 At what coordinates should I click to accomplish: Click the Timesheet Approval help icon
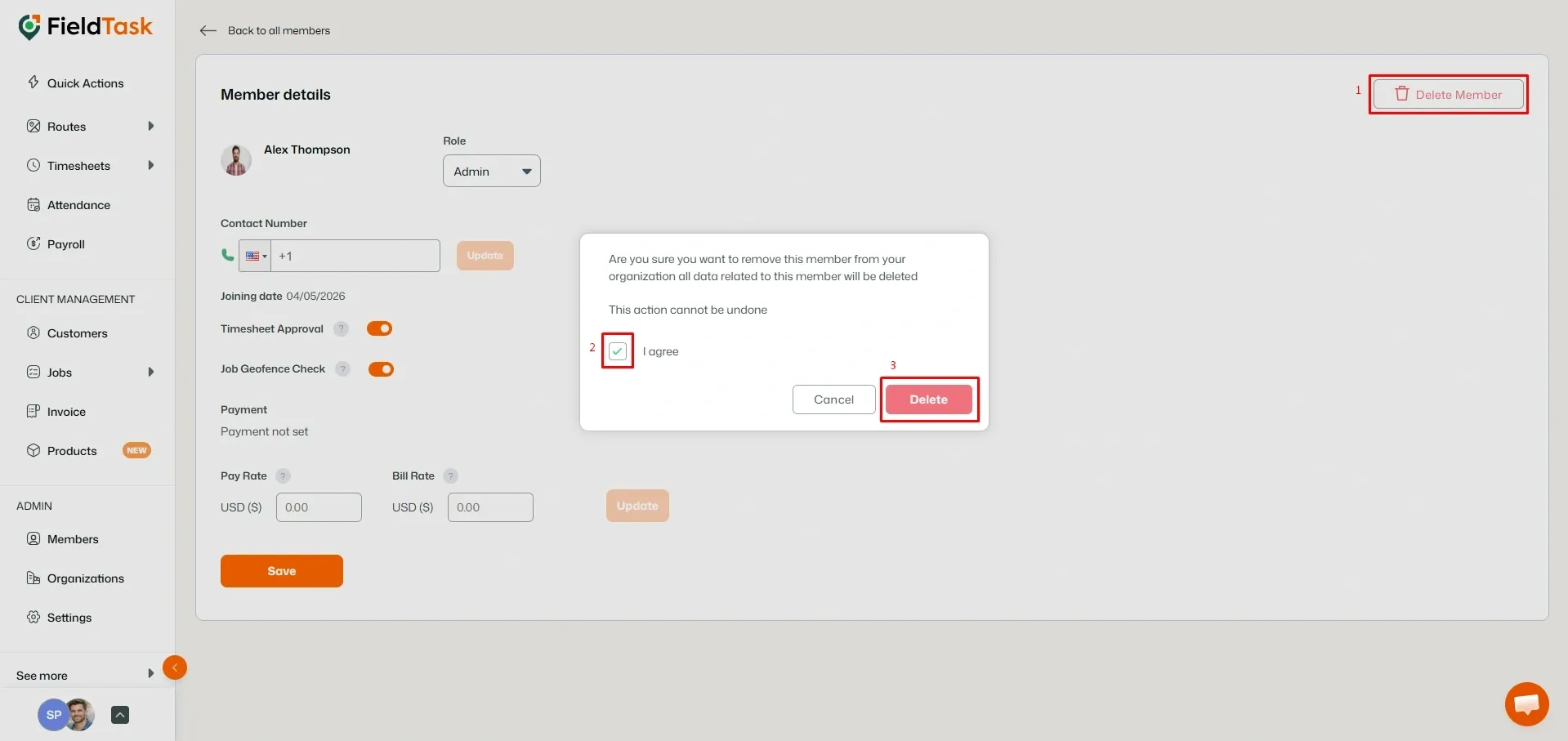[342, 328]
